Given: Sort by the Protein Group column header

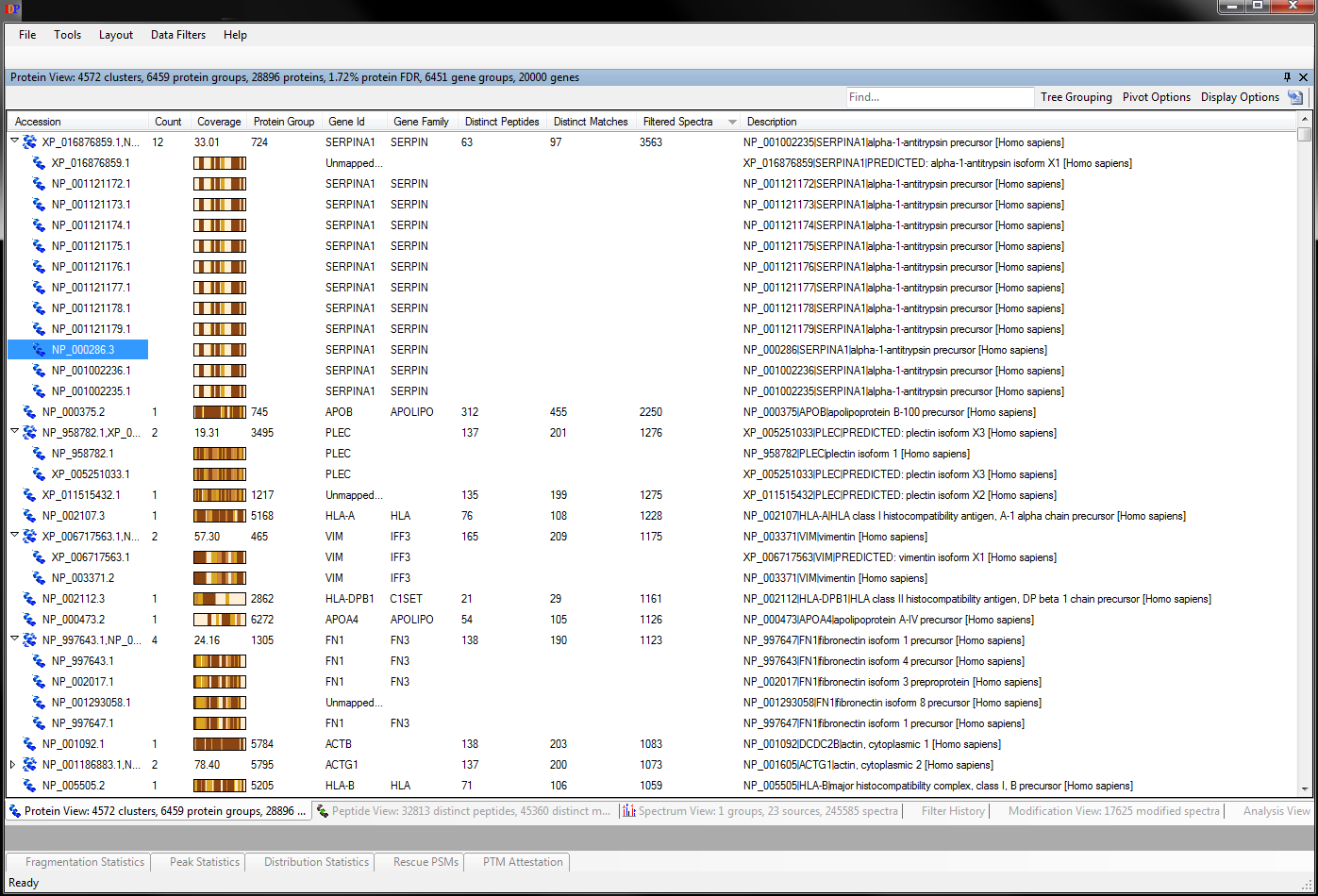Looking at the screenshot, I should tap(284, 122).
